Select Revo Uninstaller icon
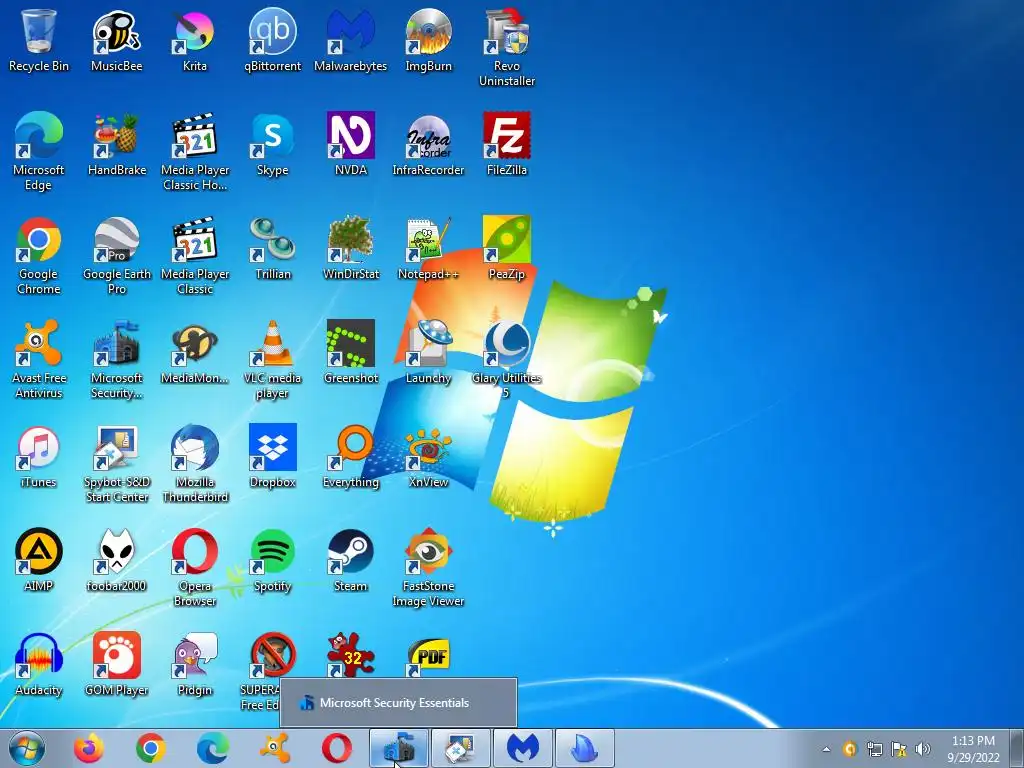The width and height of the screenshot is (1024, 768). click(x=507, y=48)
